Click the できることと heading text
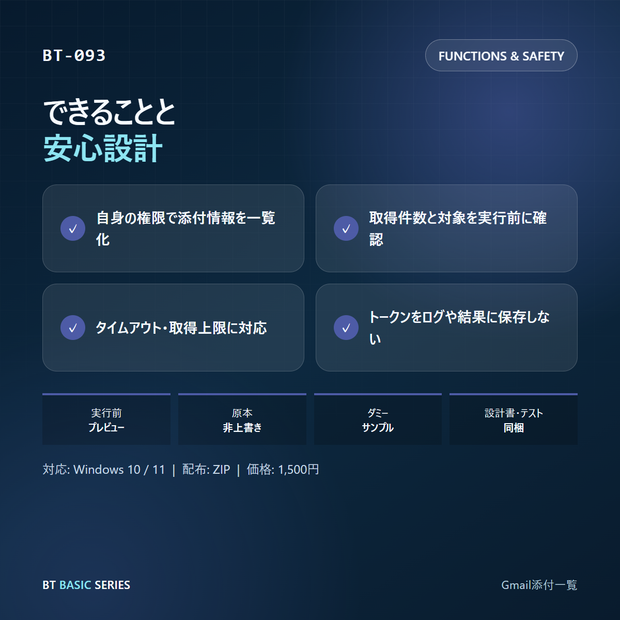Screen dimensions: 620x620 point(109,112)
